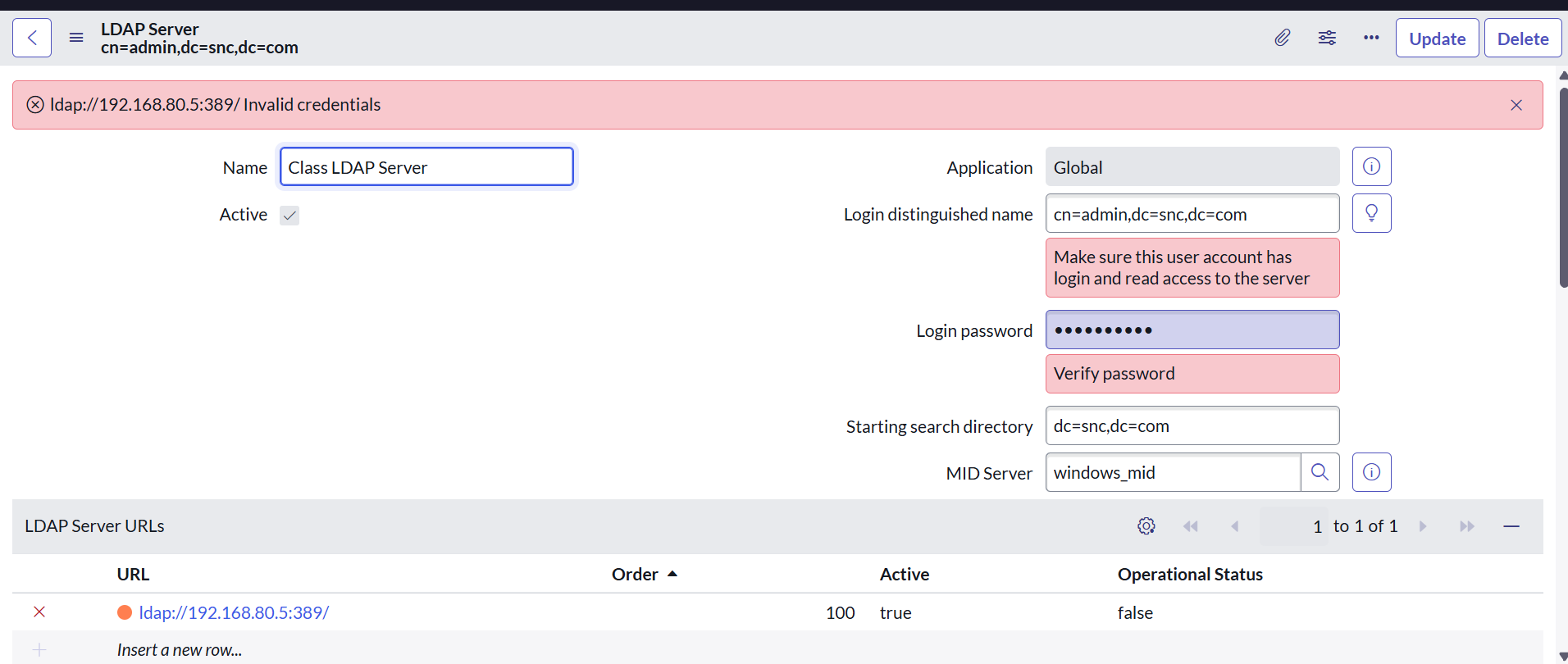The height and width of the screenshot is (664, 1568).
Task: Click the Delete button
Action: pyautogui.click(x=1523, y=38)
